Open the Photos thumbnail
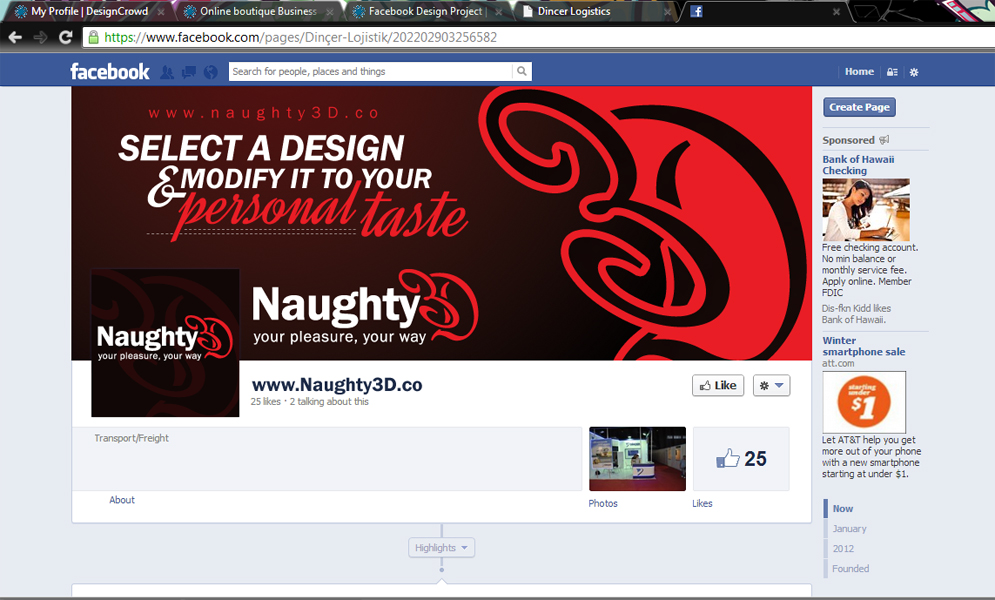Viewport: 995px width, 600px height. (x=637, y=459)
